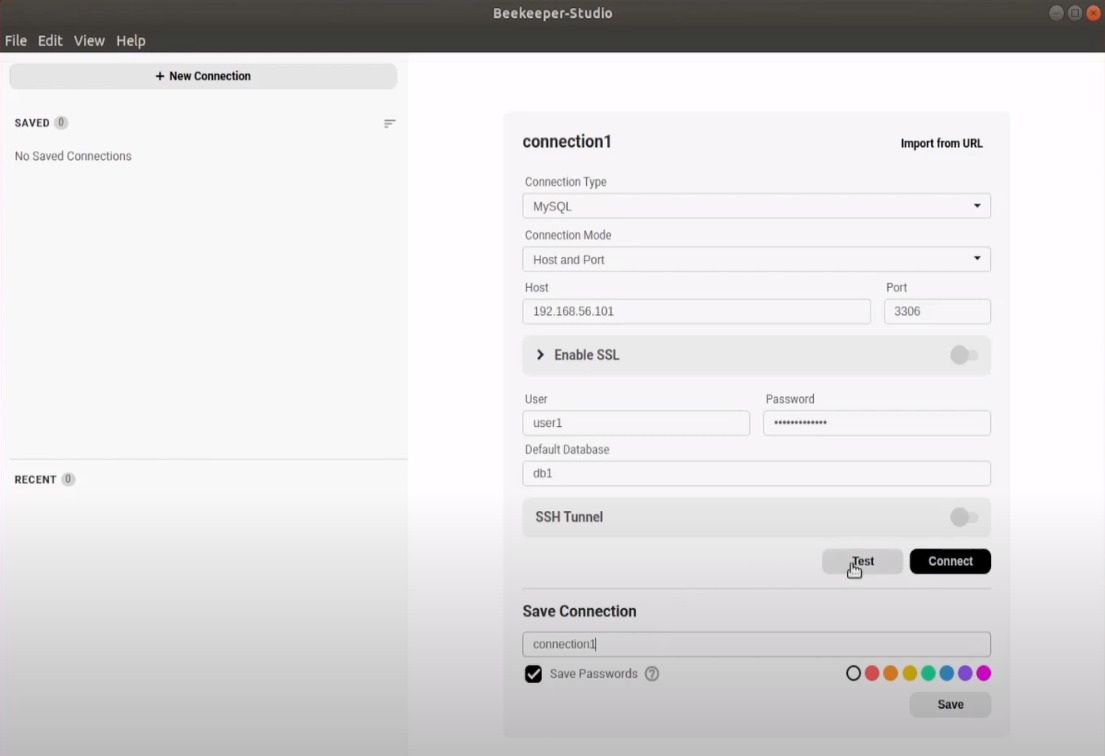This screenshot has width=1105, height=756.
Task: Open the Edit menu
Action: [x=50, y=41]
